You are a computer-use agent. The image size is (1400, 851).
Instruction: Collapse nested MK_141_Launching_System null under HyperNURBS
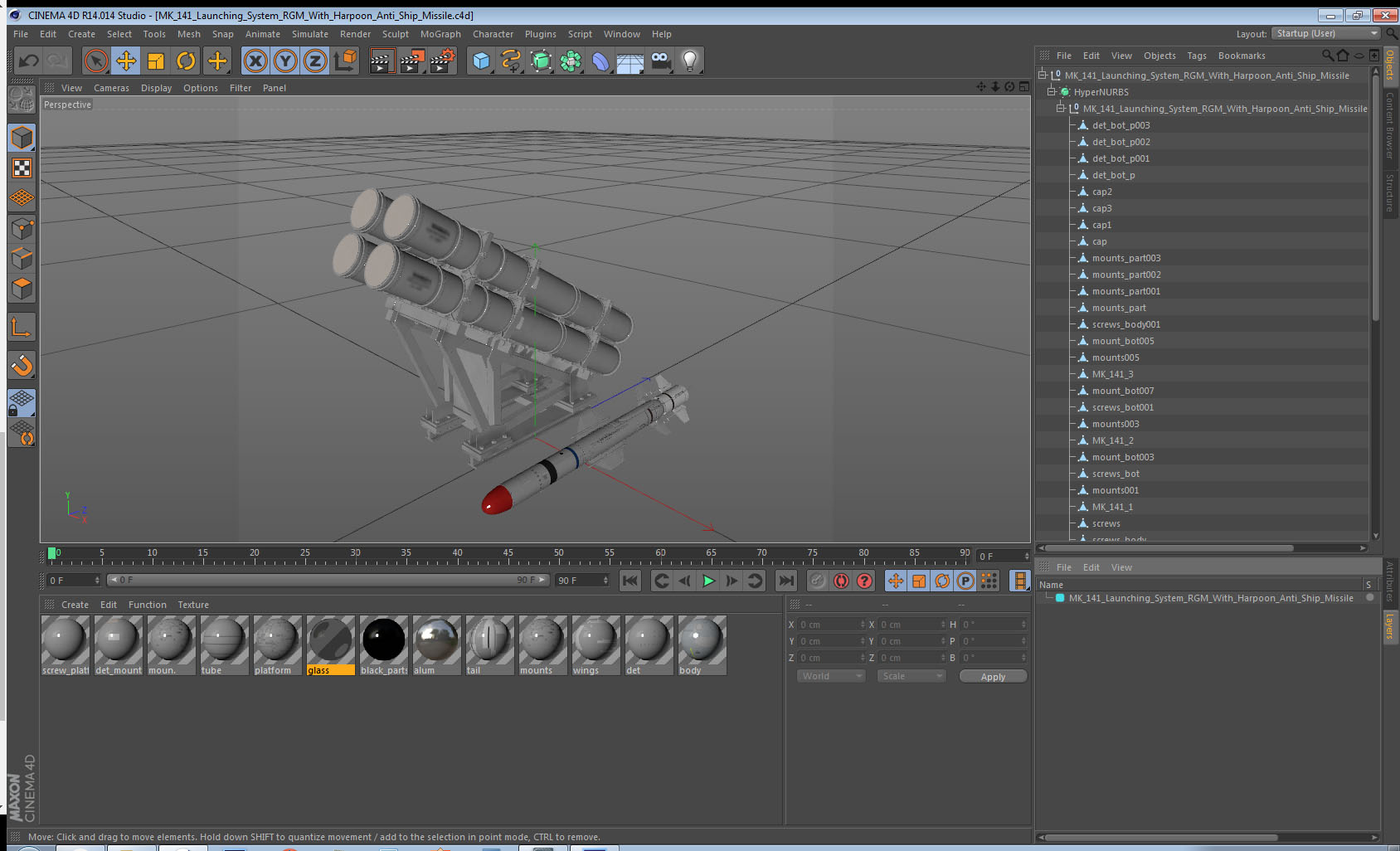[x=1061, y=109]
